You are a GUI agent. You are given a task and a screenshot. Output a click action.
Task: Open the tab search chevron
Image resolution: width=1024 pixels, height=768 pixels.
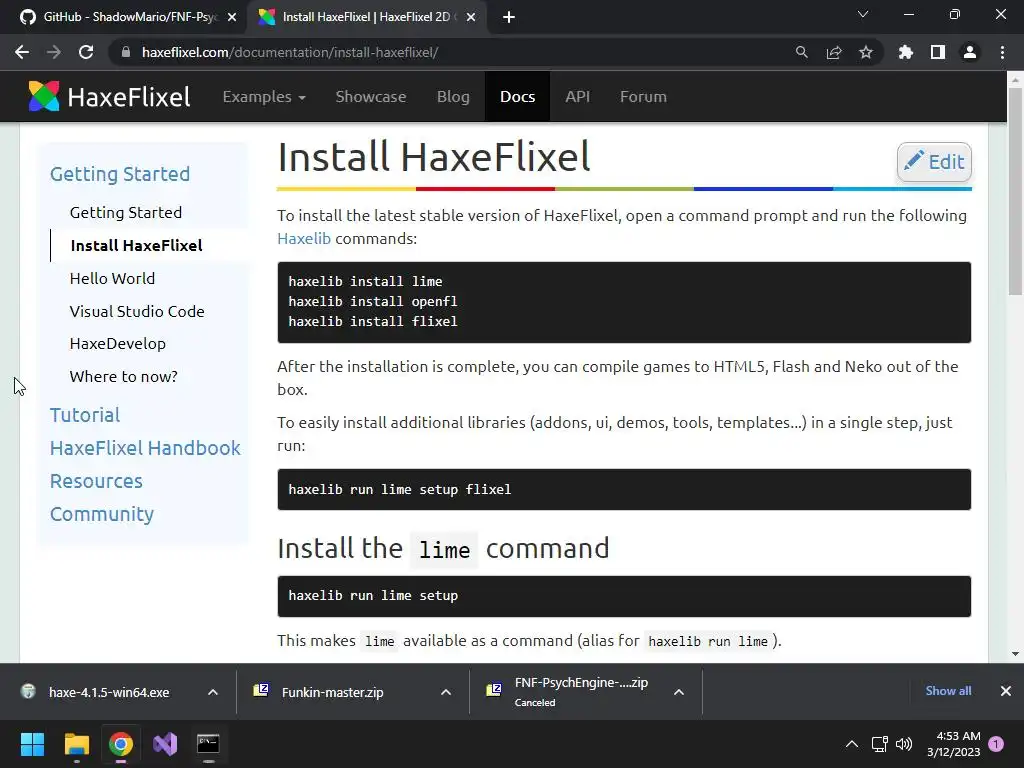[863, 14]
